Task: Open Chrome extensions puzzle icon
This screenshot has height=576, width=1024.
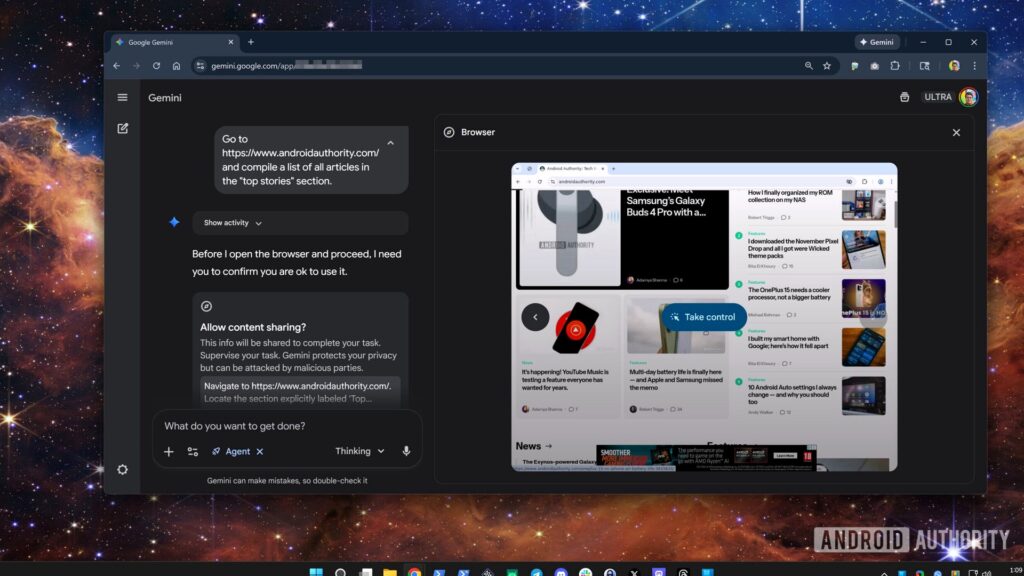Action: (x=895, y=66)
